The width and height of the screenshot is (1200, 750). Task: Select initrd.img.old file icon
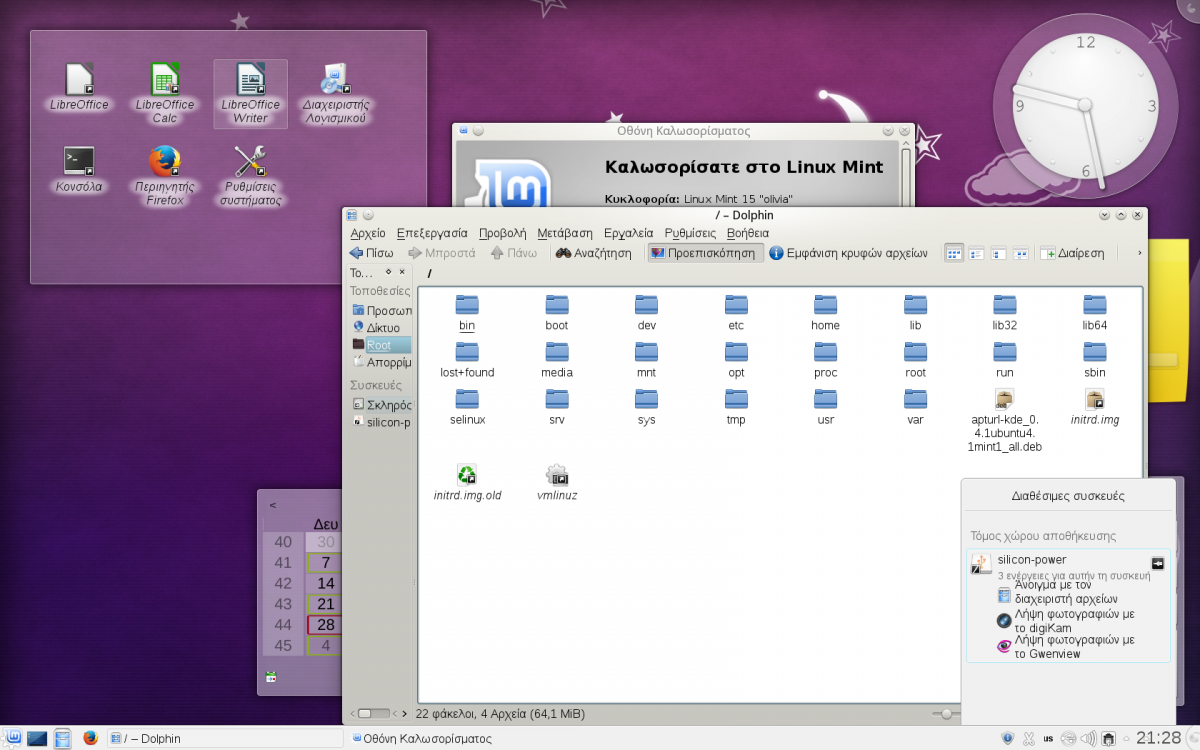pyautogui.click(x=467, y=482)
